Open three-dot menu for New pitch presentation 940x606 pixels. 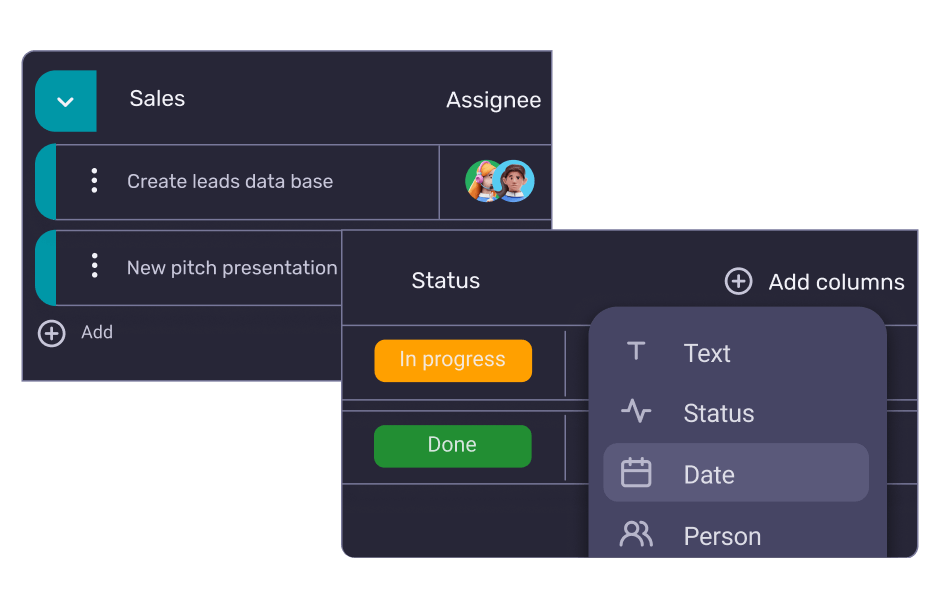[94, 266]
